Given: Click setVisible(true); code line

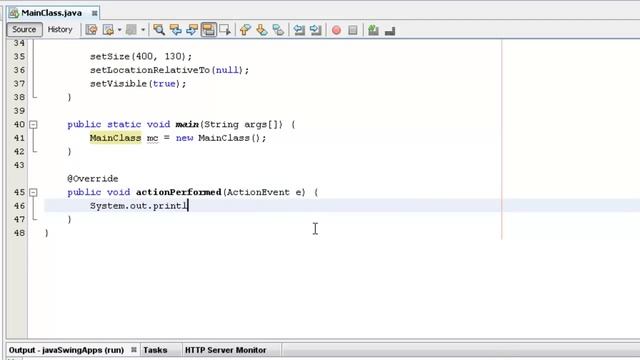Looking at the screenshot, I should tap(138, 84).
